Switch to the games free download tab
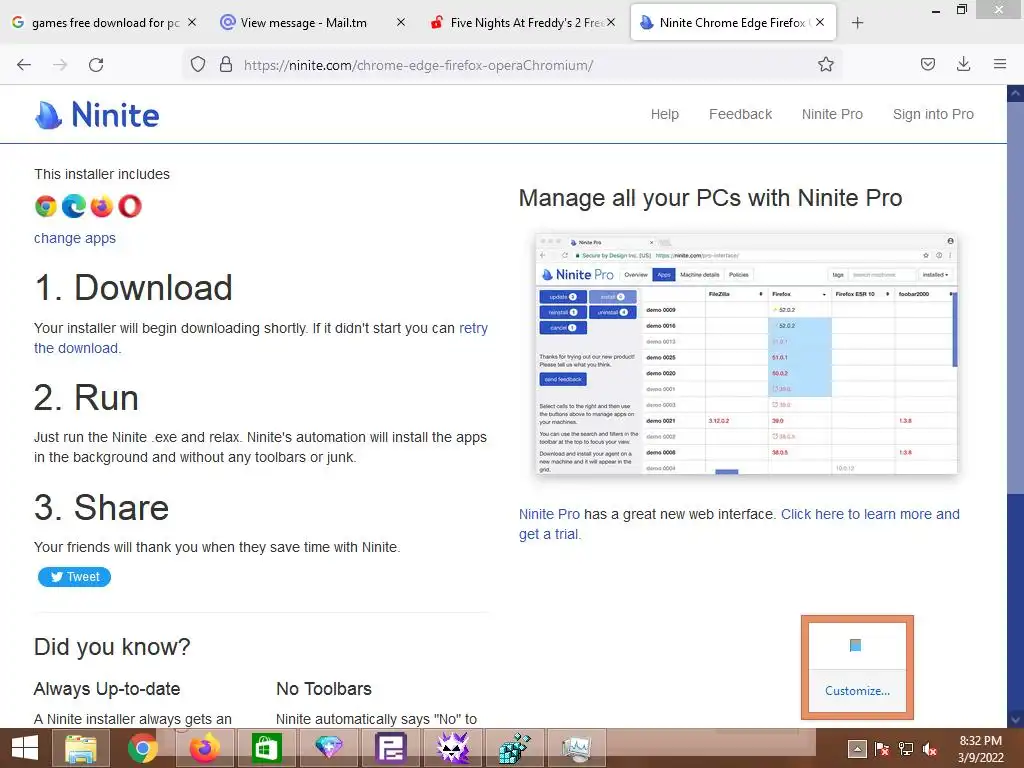Viewport: 1024px width, 768px height. coord(103,23)
